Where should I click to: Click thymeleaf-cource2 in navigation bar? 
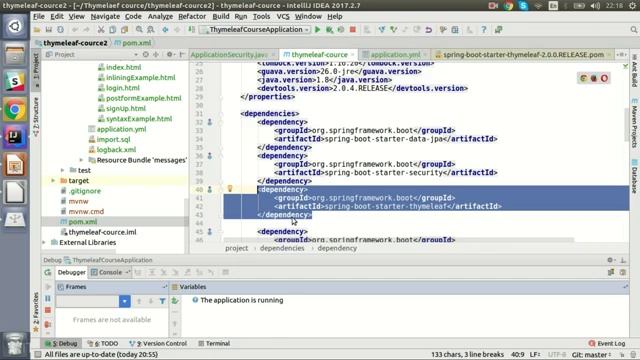(71, 43)
